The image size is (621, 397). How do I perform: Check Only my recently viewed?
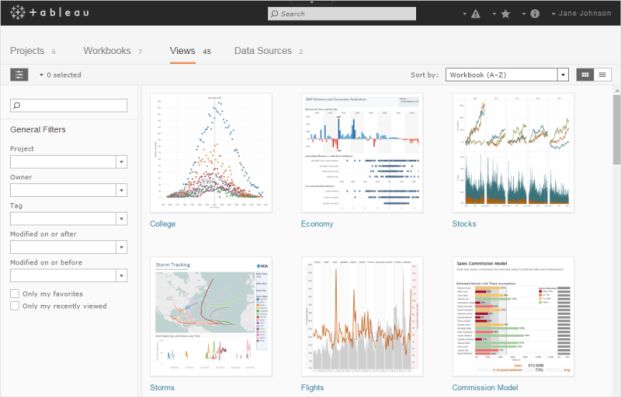(15, 306)
